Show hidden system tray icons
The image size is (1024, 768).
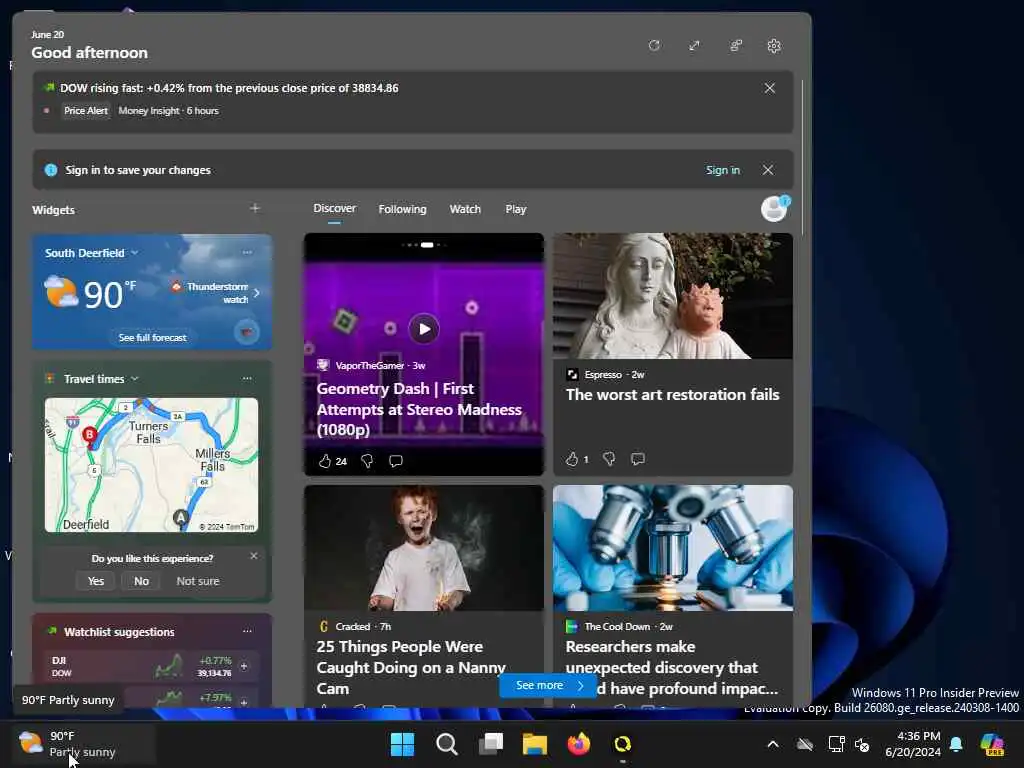point(773,744)
